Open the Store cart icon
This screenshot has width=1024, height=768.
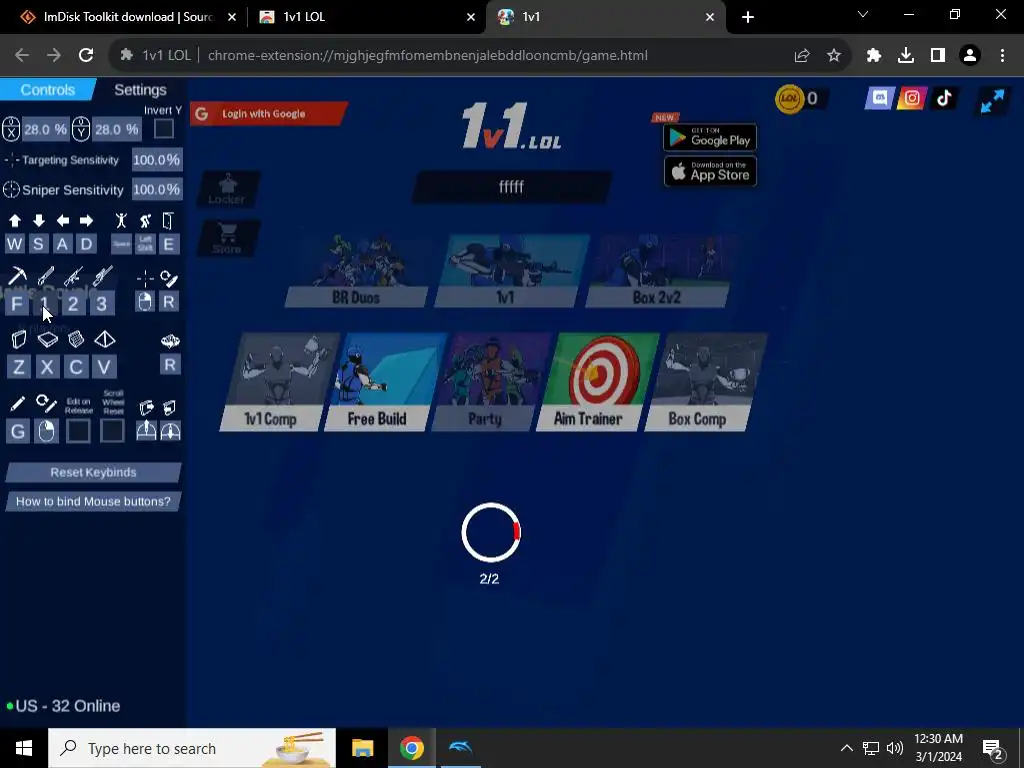[227, 238]
